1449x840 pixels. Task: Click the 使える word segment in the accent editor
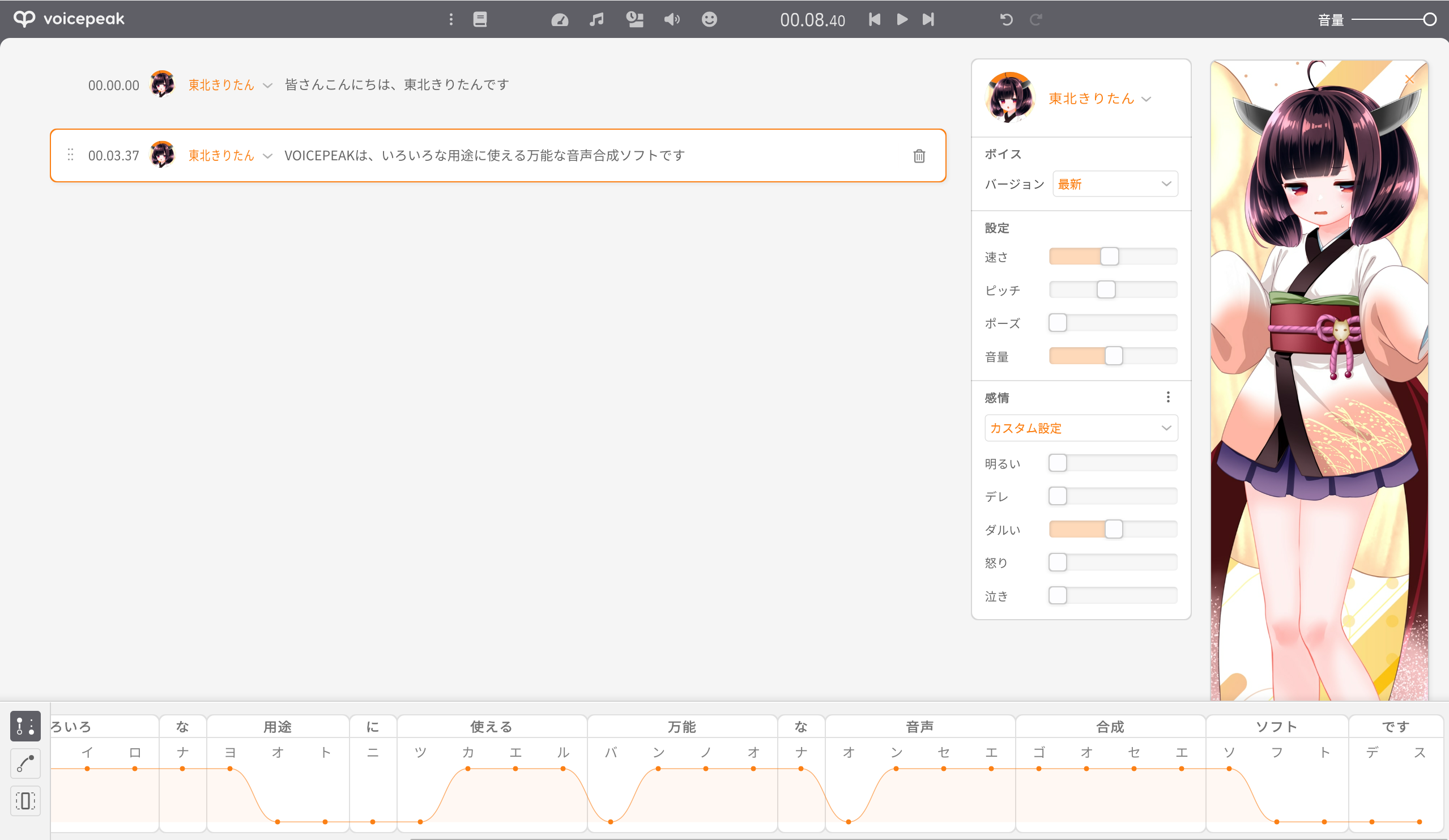[x=491, y=727]
